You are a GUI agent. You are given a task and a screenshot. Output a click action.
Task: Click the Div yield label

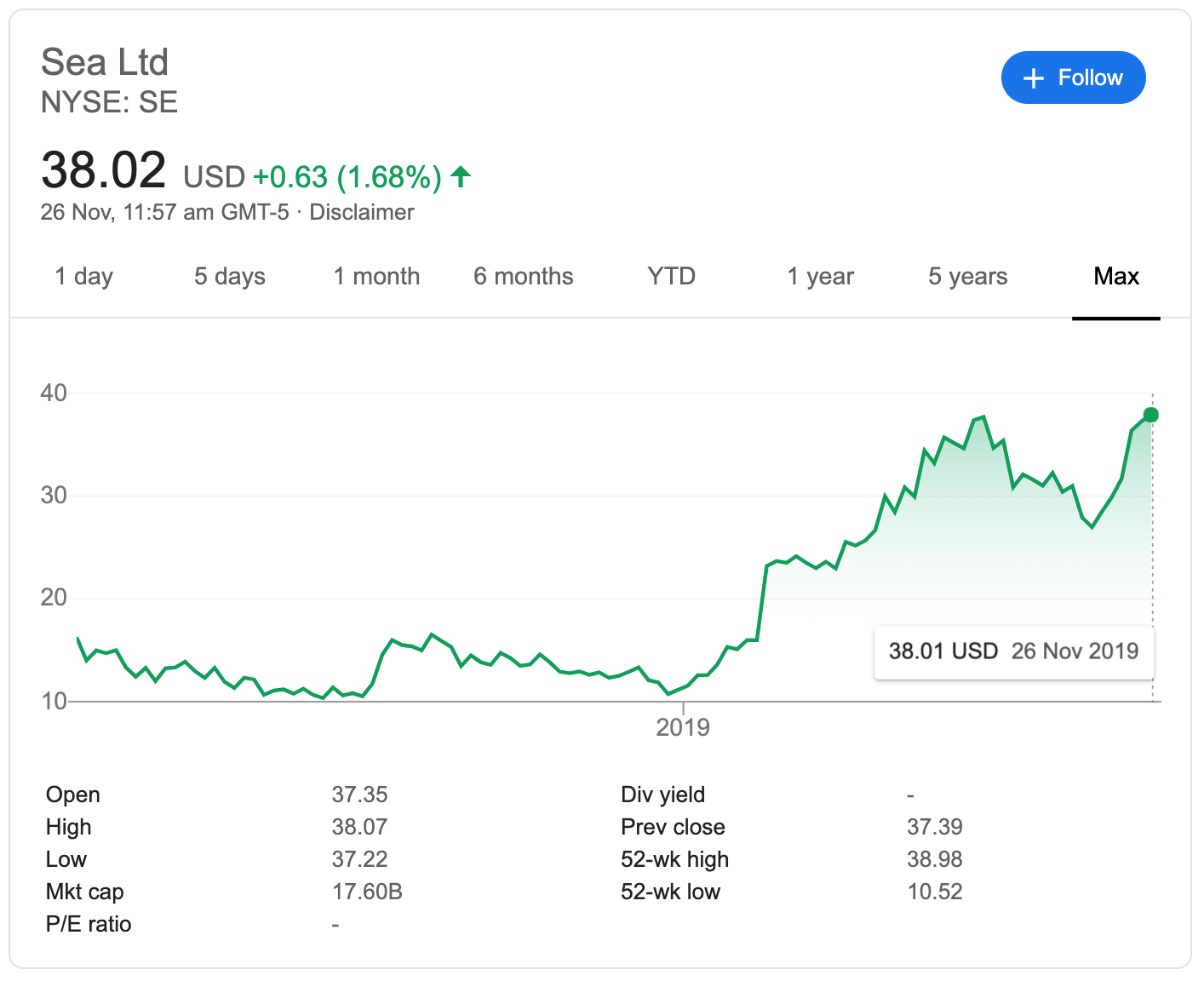[x=663, y=795]
